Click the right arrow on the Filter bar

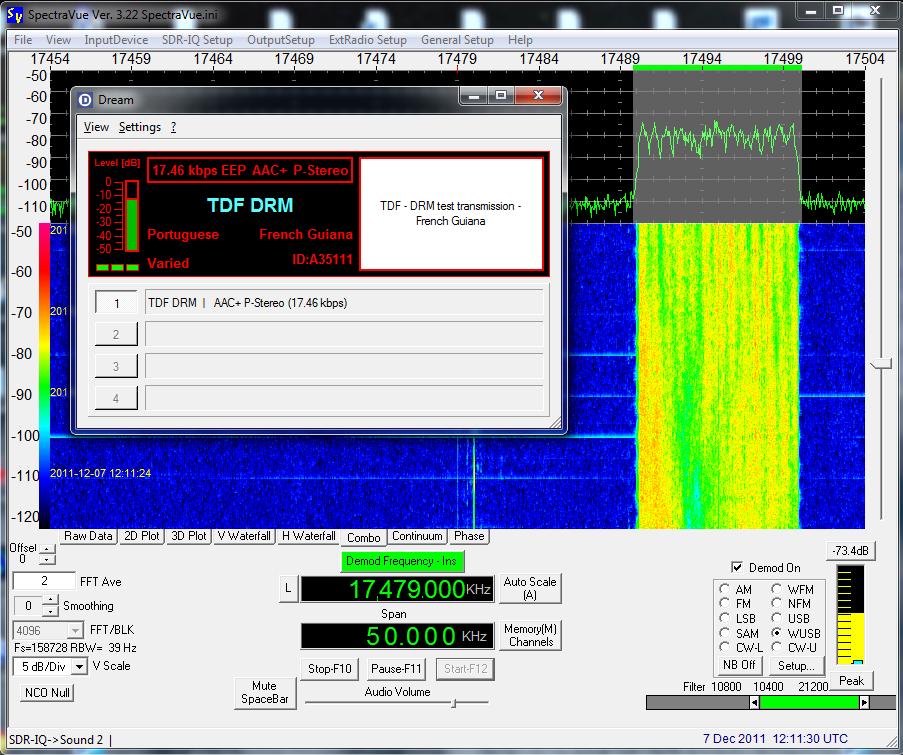tap(864, 703)
